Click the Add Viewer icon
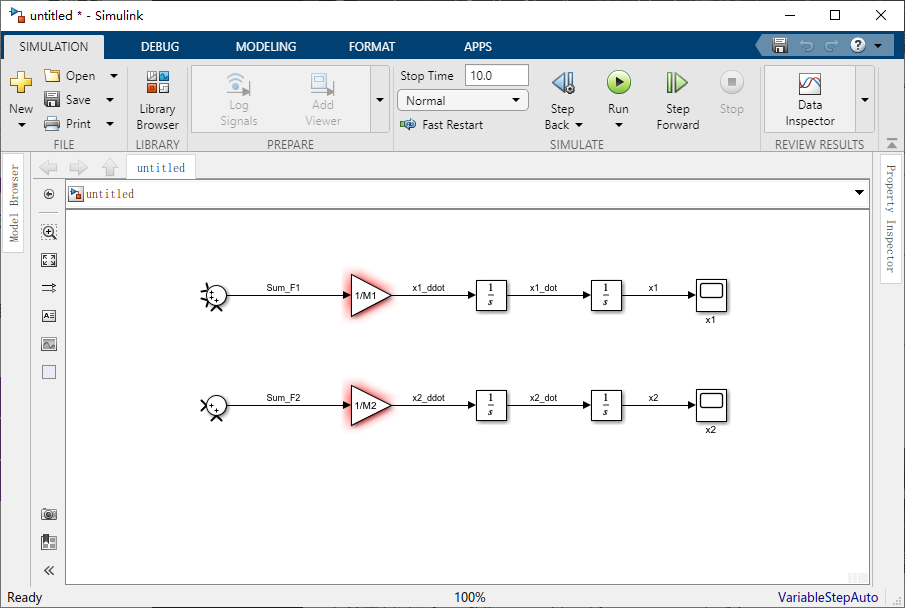 (x=323, y=84)
